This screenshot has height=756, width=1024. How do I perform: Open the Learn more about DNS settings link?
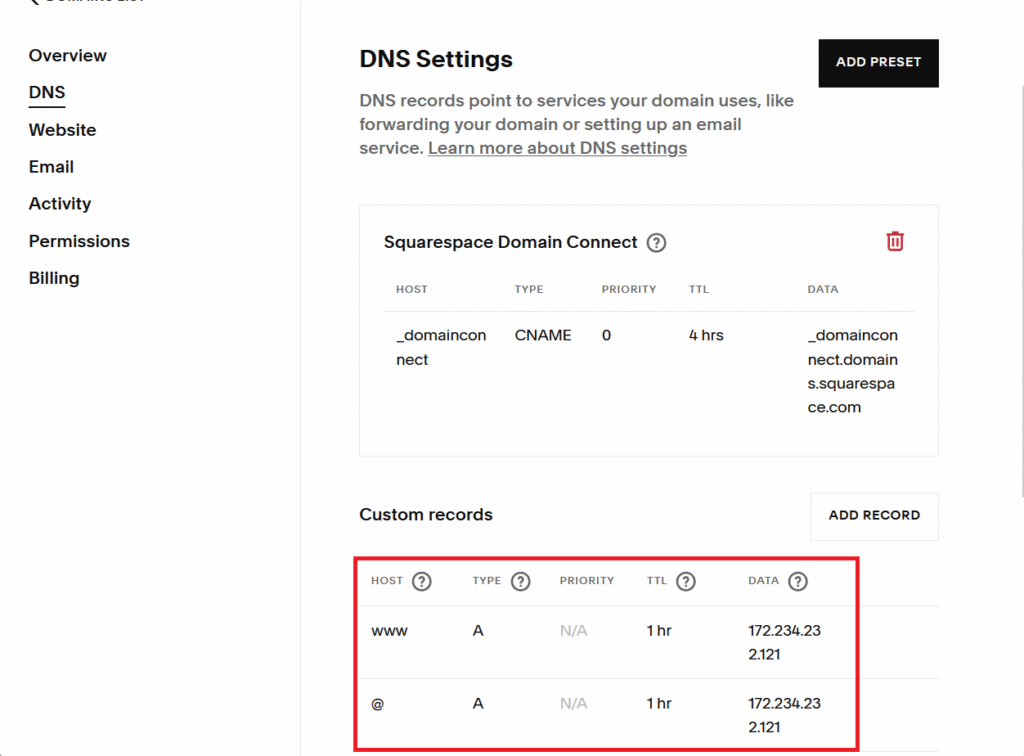click(557, 148)
